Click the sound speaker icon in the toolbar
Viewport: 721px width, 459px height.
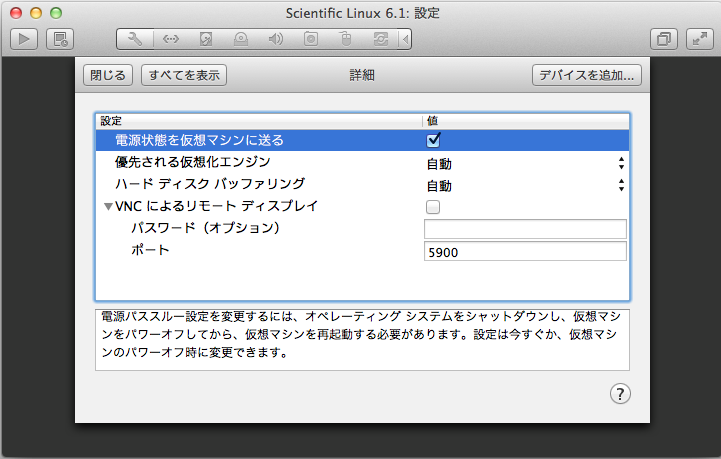click(x=275, y=39)
